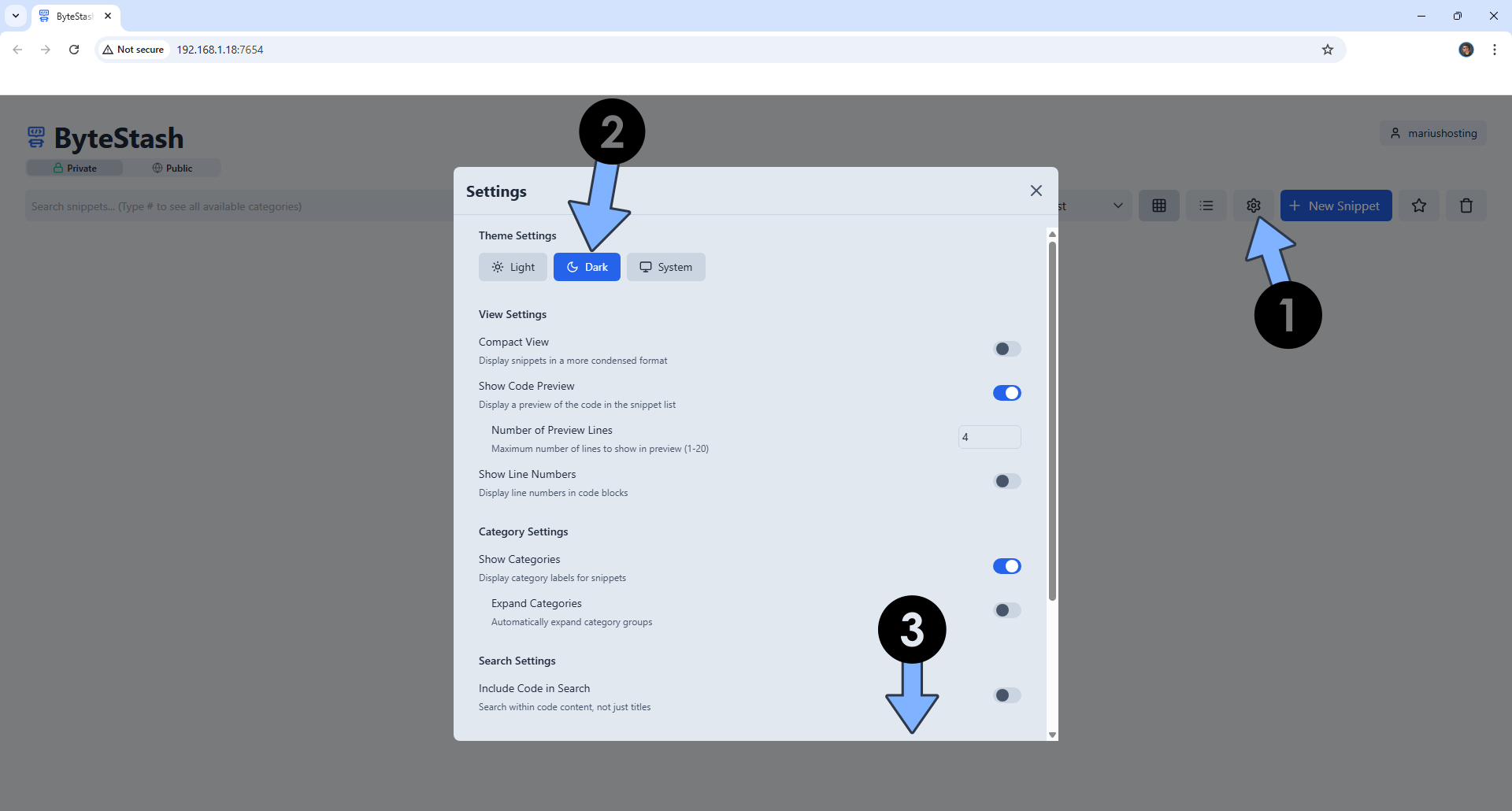The image size is (1512, 811).
Task: Open the settings gear icon
Action: coord(1254,205)
